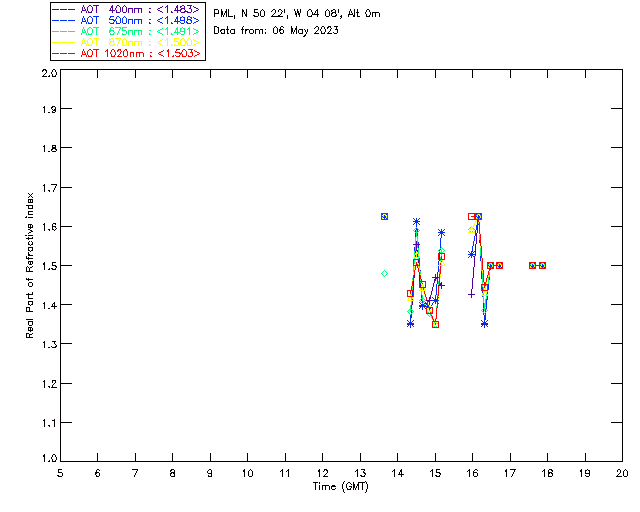Image resolution: width=640 pixels, height=512 pixels.
Task: Click y-axis tick label 1.7
Action: (49, 188)
